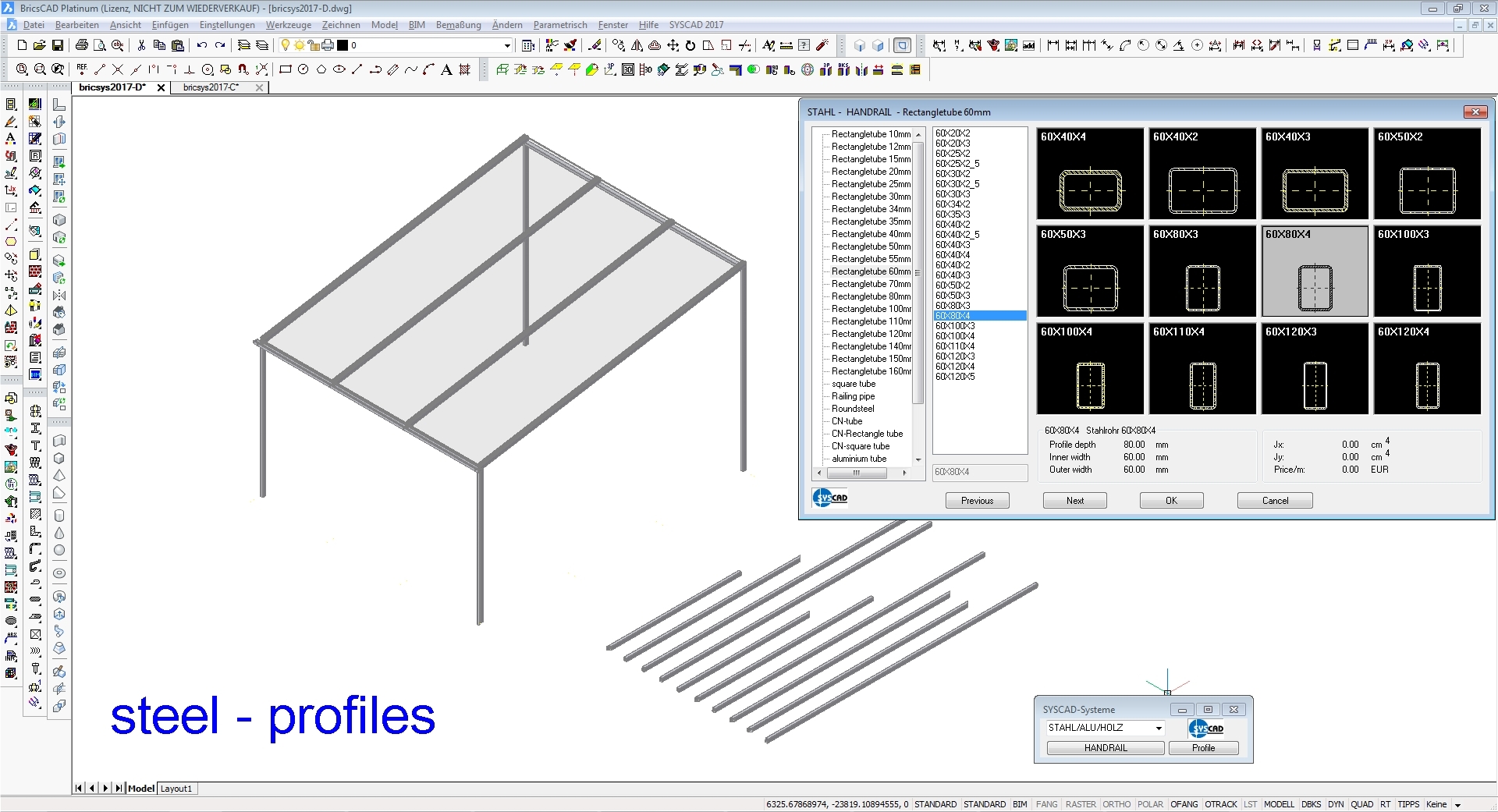Switch to the Layout1 tab

coord(176,789)
